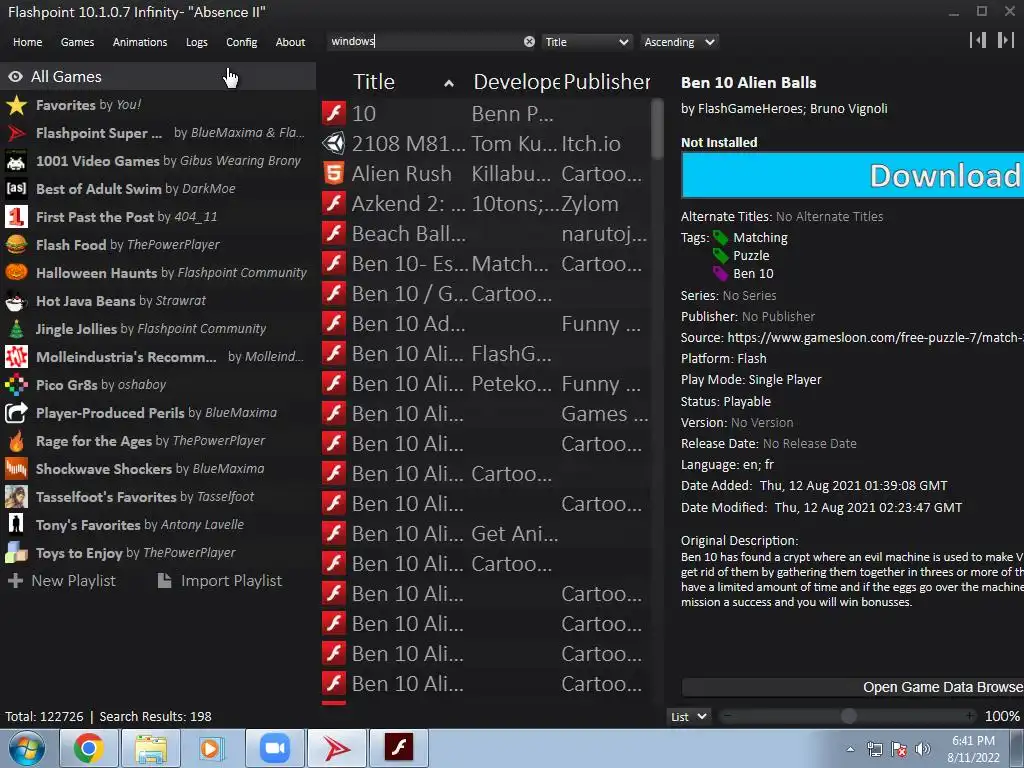Open the Games tab
This screenshot has width=1024, height=768.
(77, 42)
